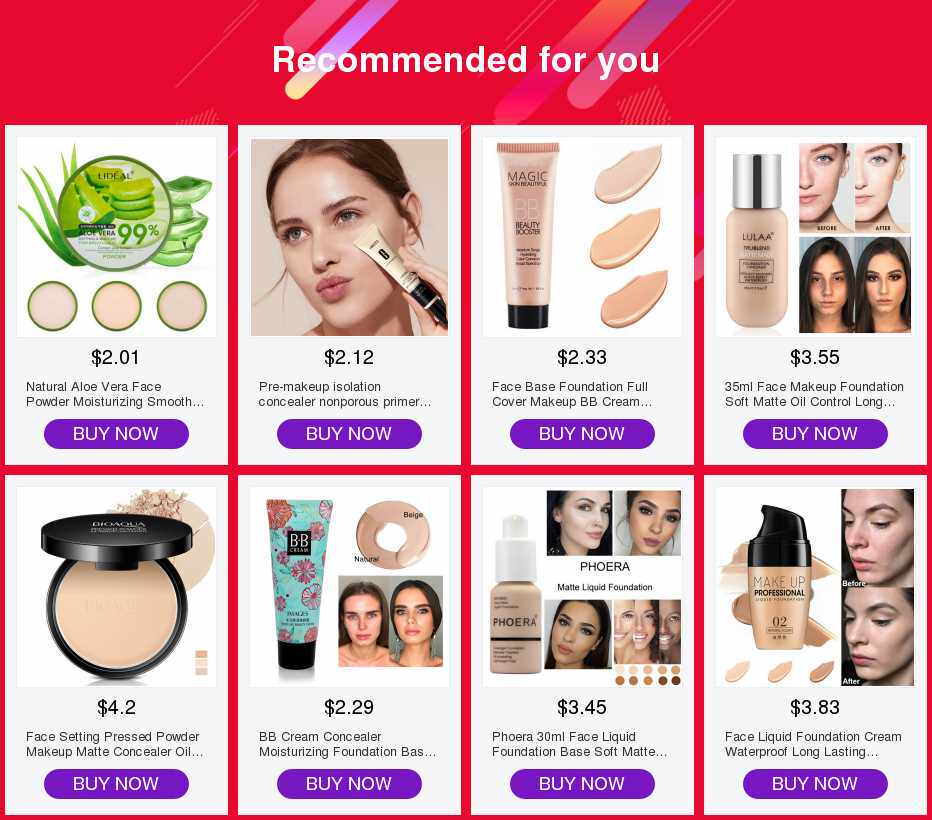Buy the $2.29 BB Cream Concealer
Viewport: 932px width, 820px height.
point(350,784)
